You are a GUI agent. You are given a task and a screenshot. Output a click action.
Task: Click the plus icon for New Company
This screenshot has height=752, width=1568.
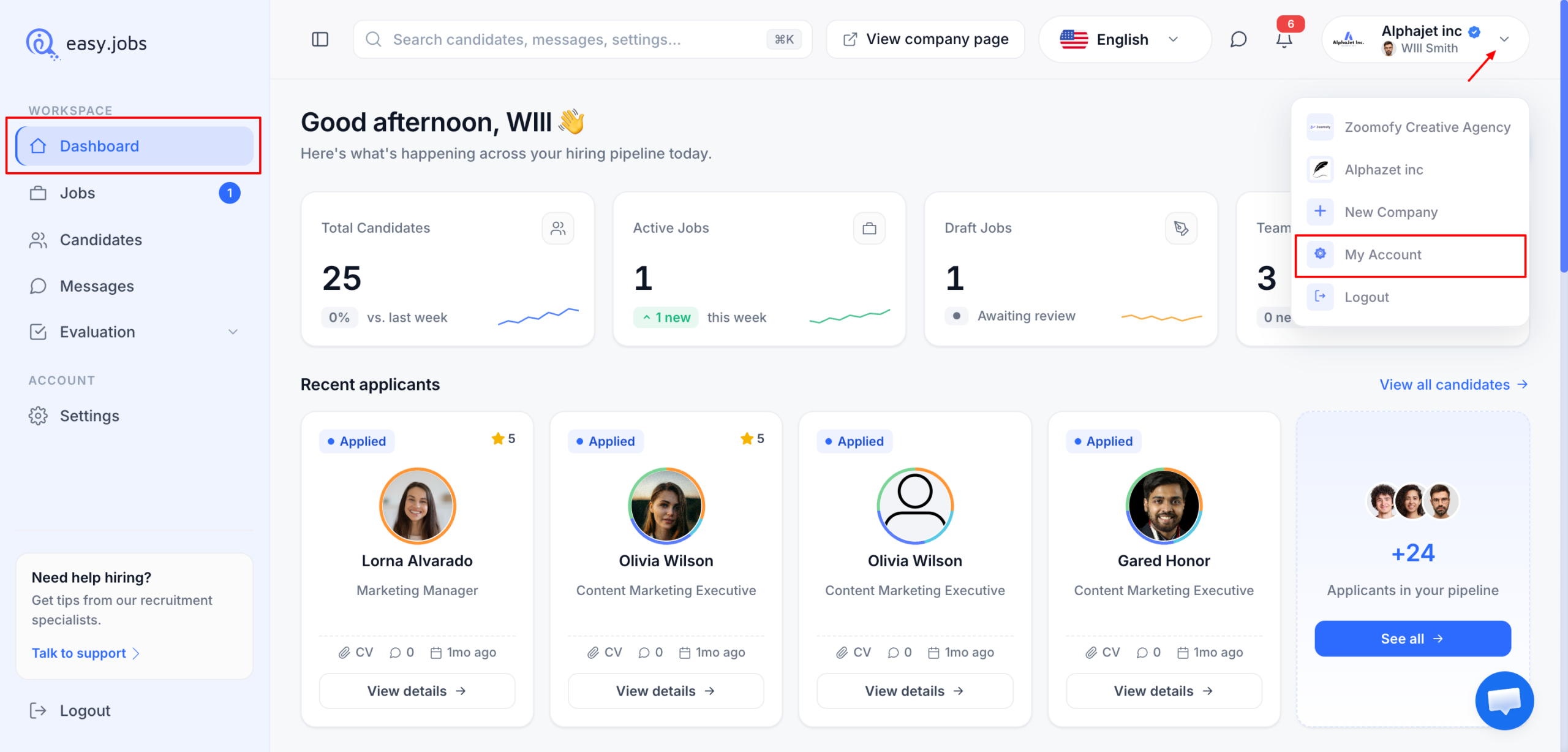(x=1320, y=211)
